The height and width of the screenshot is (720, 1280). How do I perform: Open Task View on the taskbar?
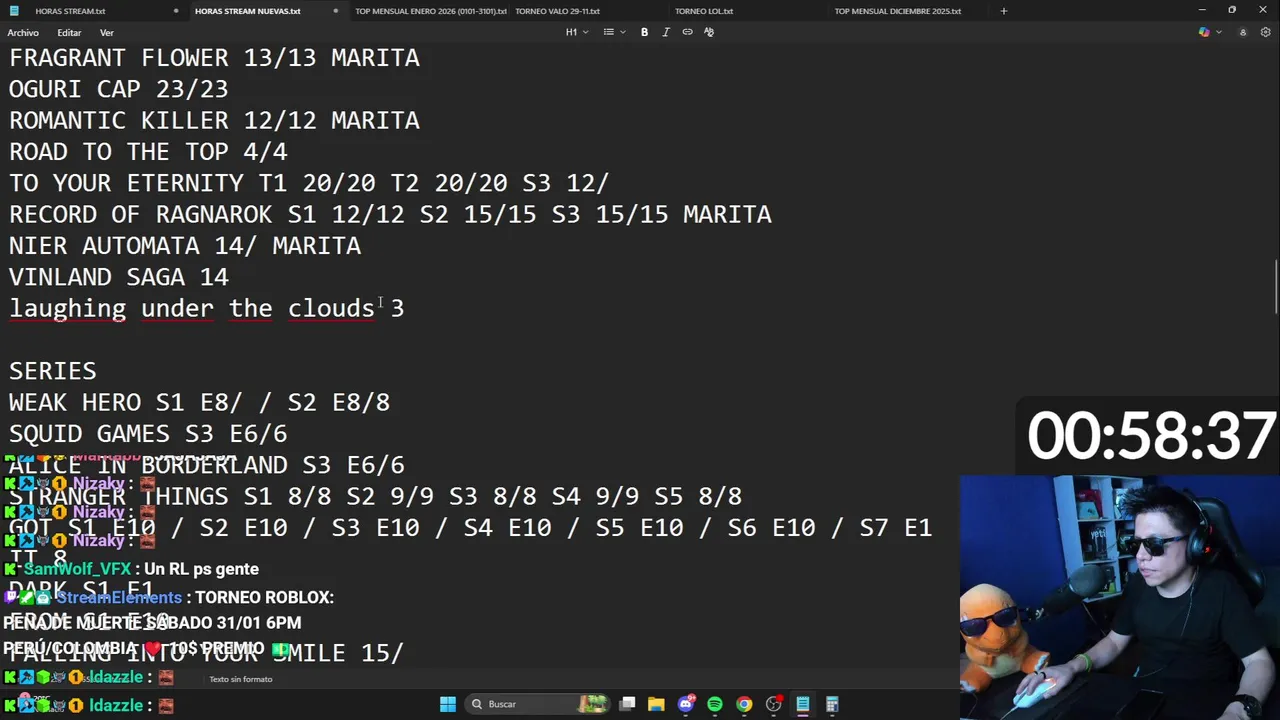point(627,704)
